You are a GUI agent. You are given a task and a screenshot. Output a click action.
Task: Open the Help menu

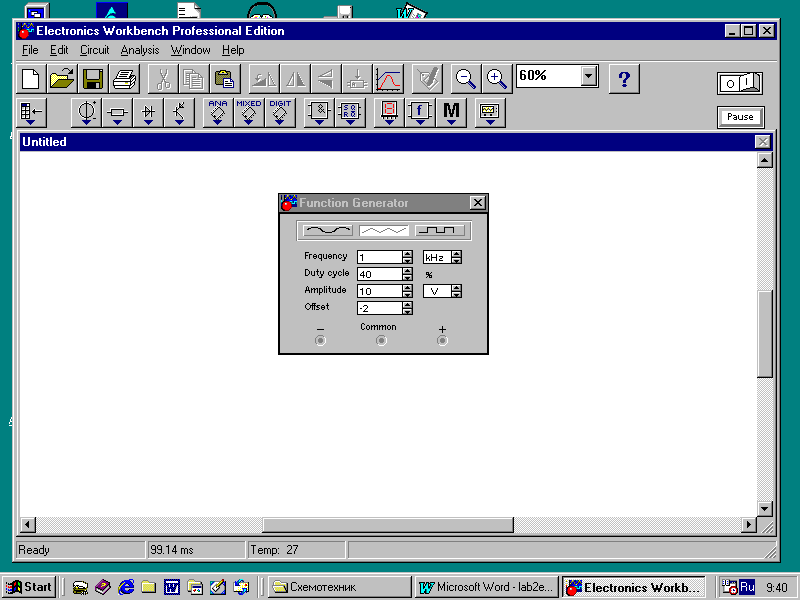point(233,50)
